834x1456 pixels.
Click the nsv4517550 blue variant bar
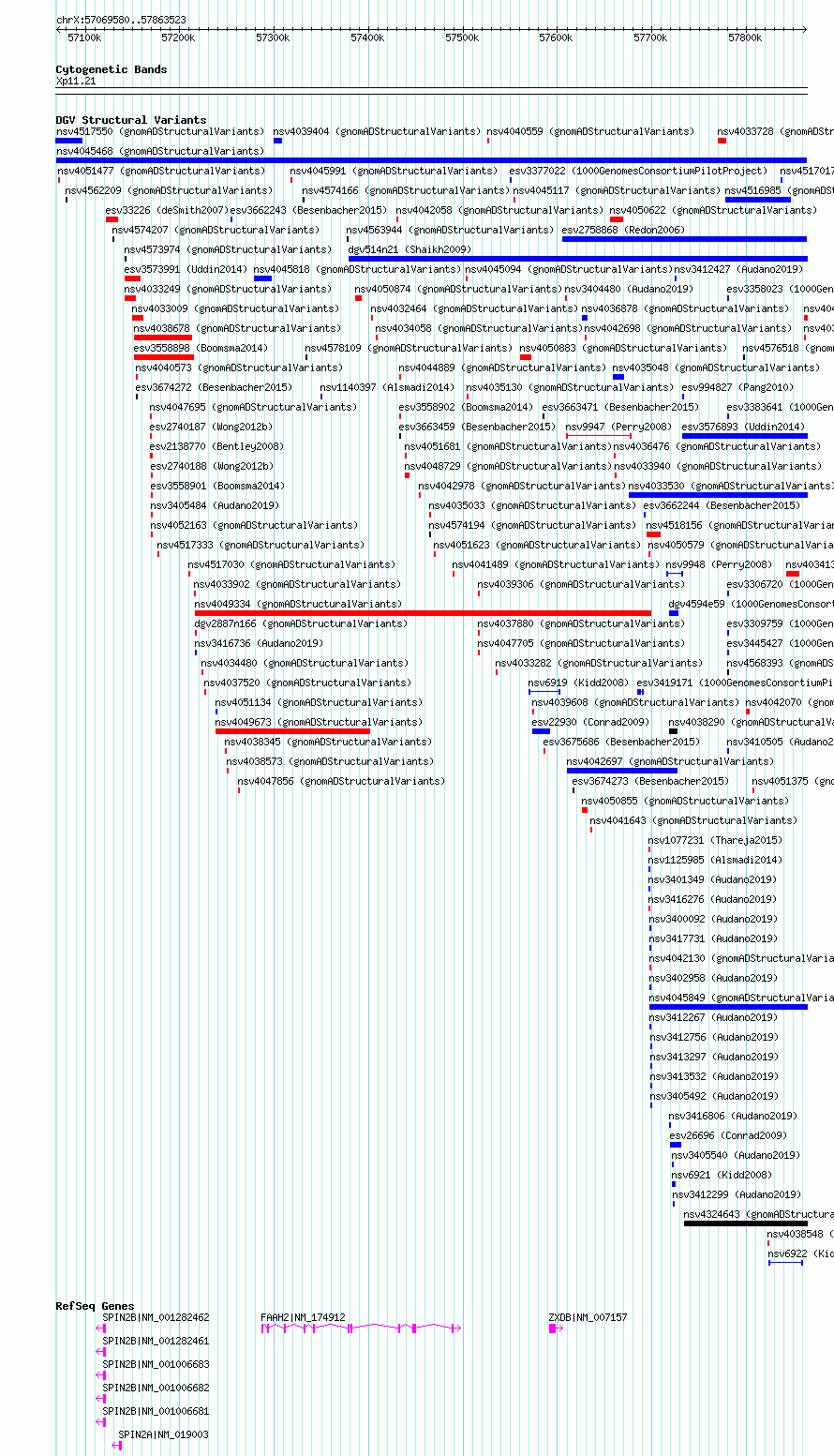click(69, 141)
